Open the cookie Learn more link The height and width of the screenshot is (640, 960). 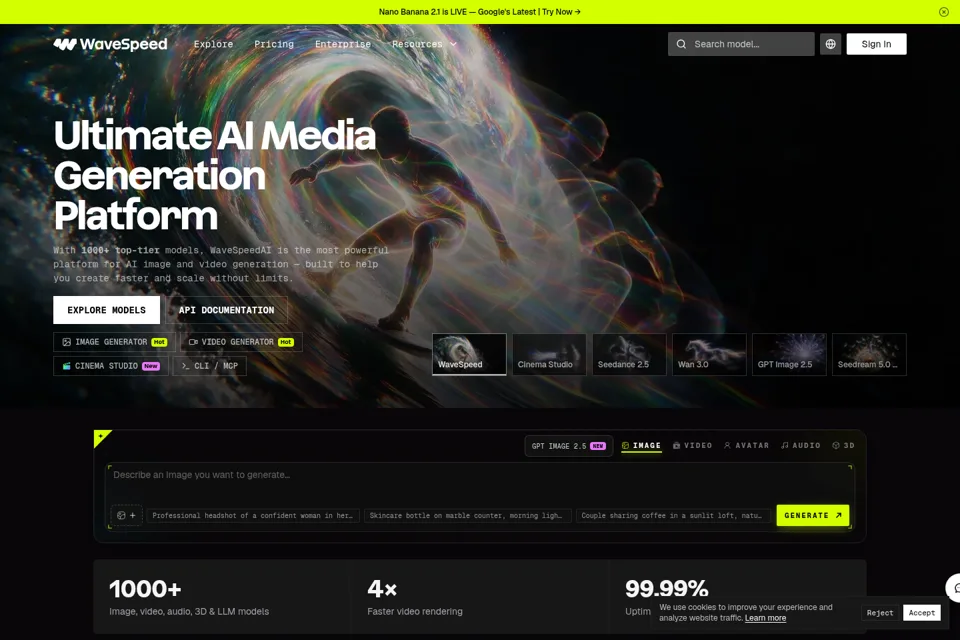click(x=765, y=619)
